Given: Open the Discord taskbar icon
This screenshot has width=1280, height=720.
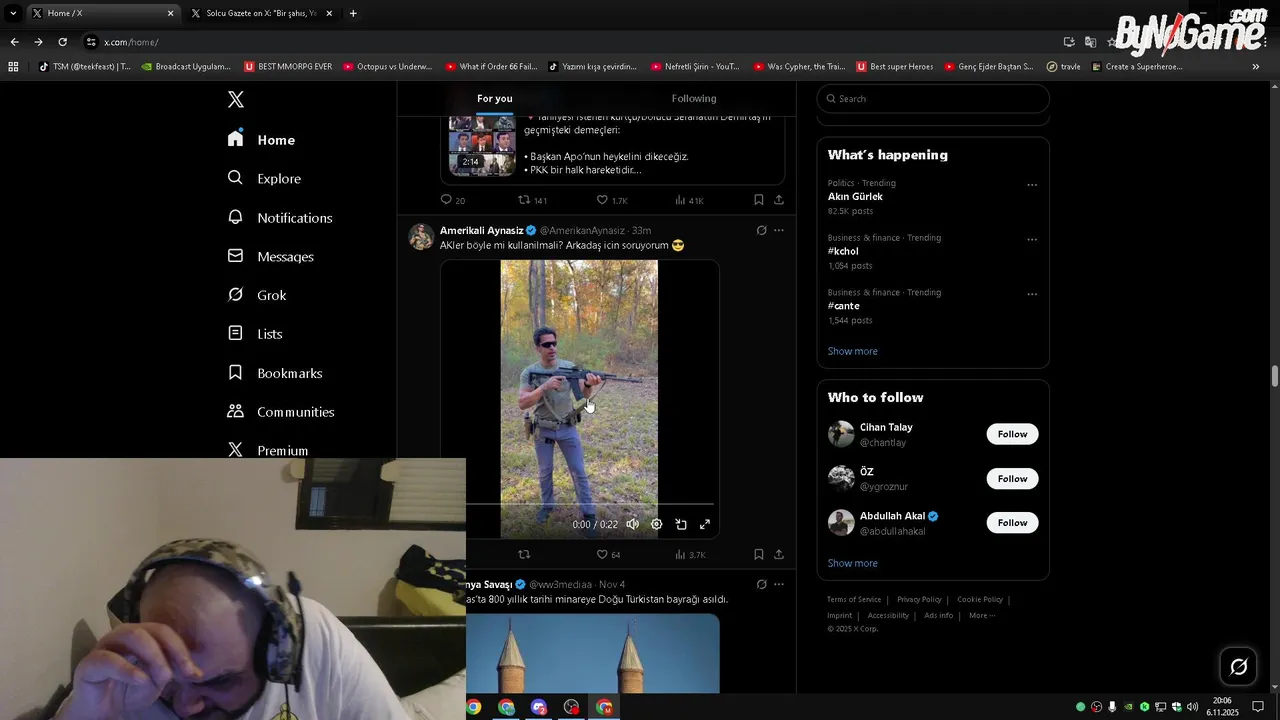Looking at the screenshot, I should tap(539, 707).
